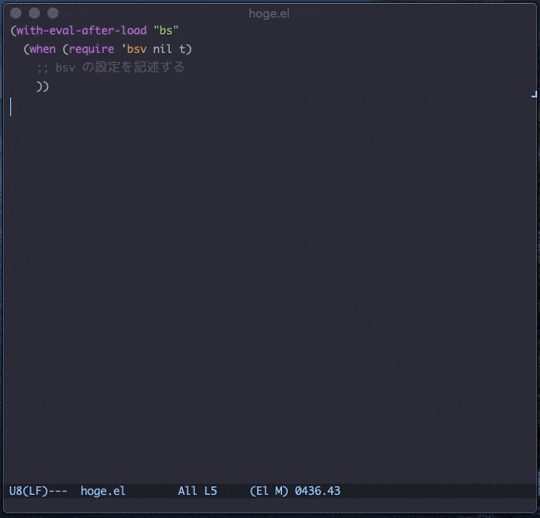
Task: Click the hoge.el buffer name in mode line
Action: coord(103,491)
